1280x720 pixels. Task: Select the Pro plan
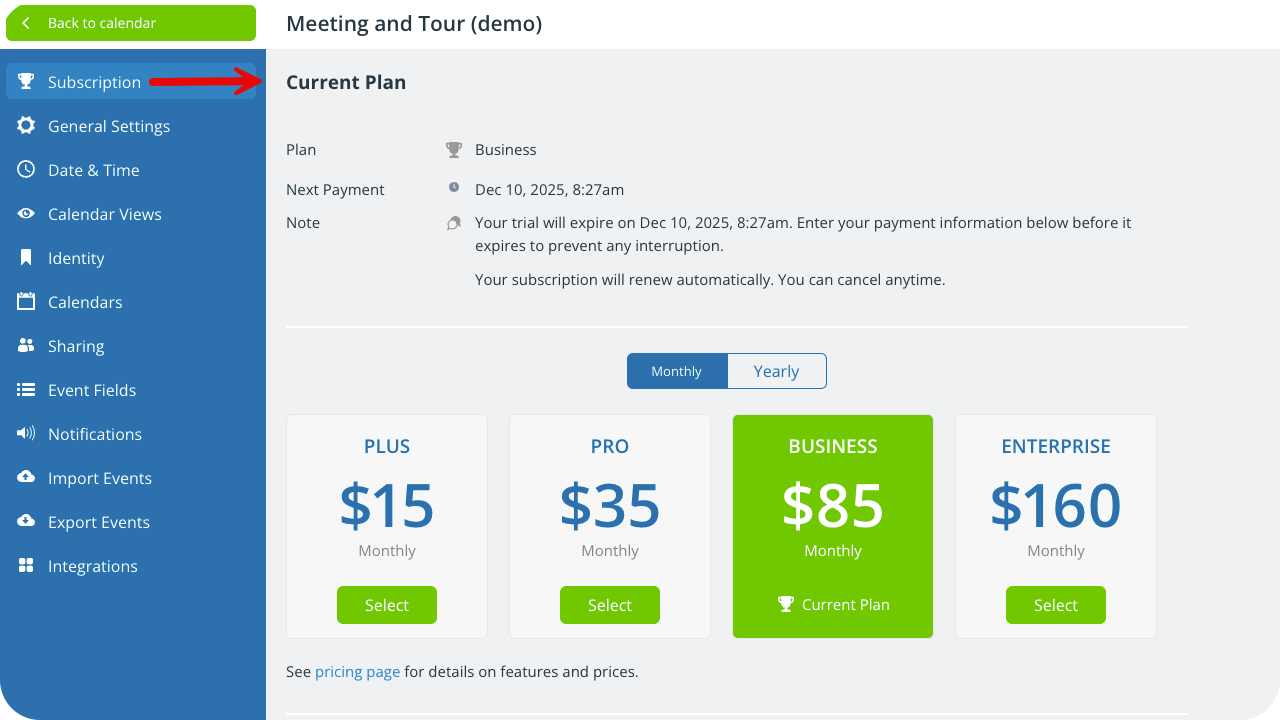pos(610,605)
